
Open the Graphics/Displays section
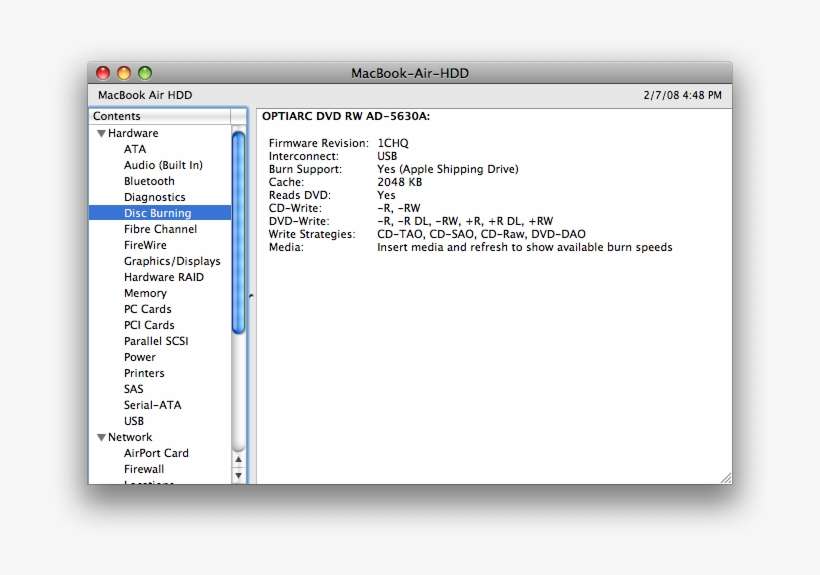click(172, 261)
